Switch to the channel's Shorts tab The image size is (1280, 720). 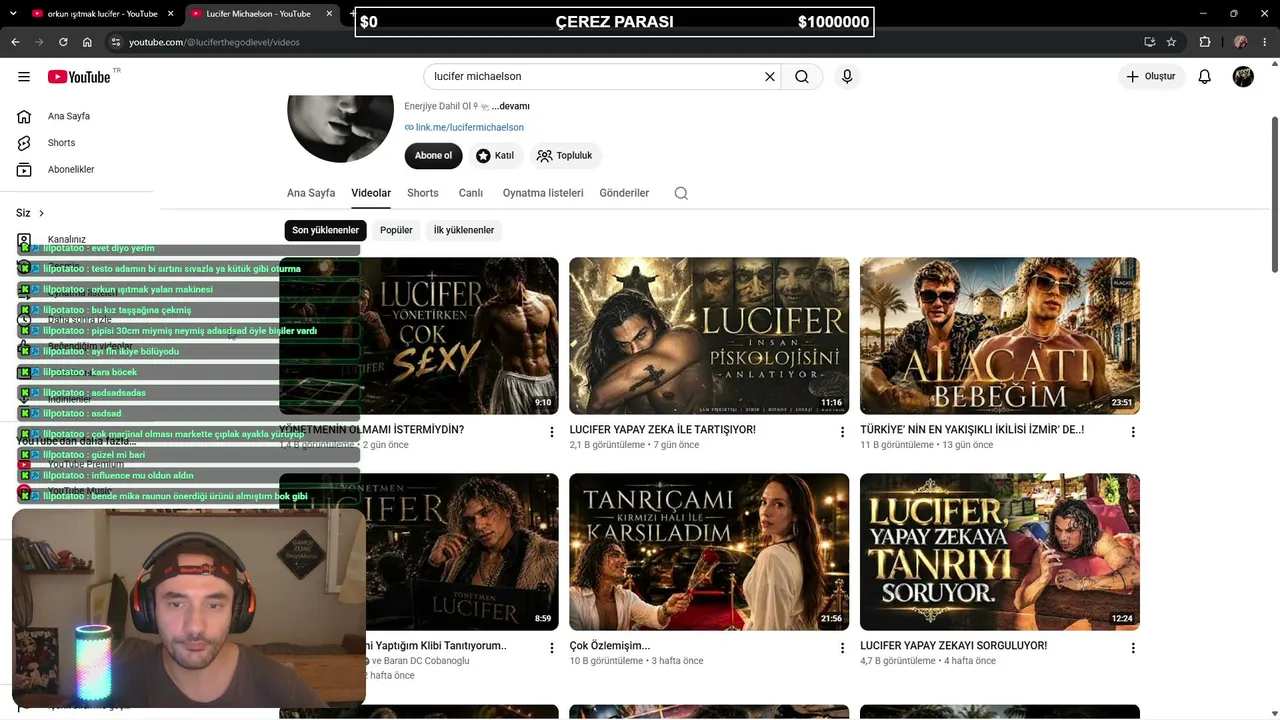coord(423,193)
